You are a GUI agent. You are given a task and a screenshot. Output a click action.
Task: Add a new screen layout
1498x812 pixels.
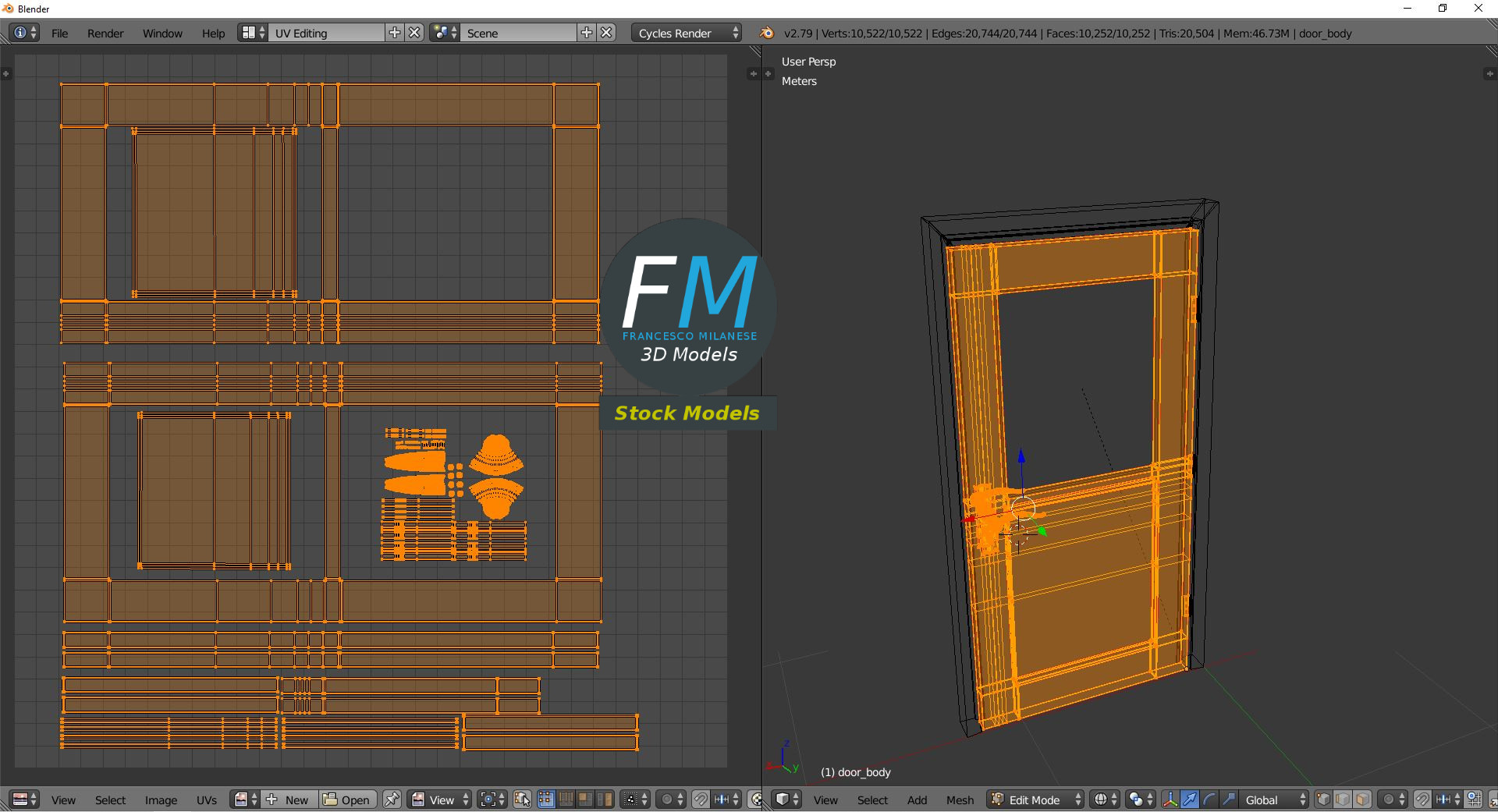pos(395,33)
